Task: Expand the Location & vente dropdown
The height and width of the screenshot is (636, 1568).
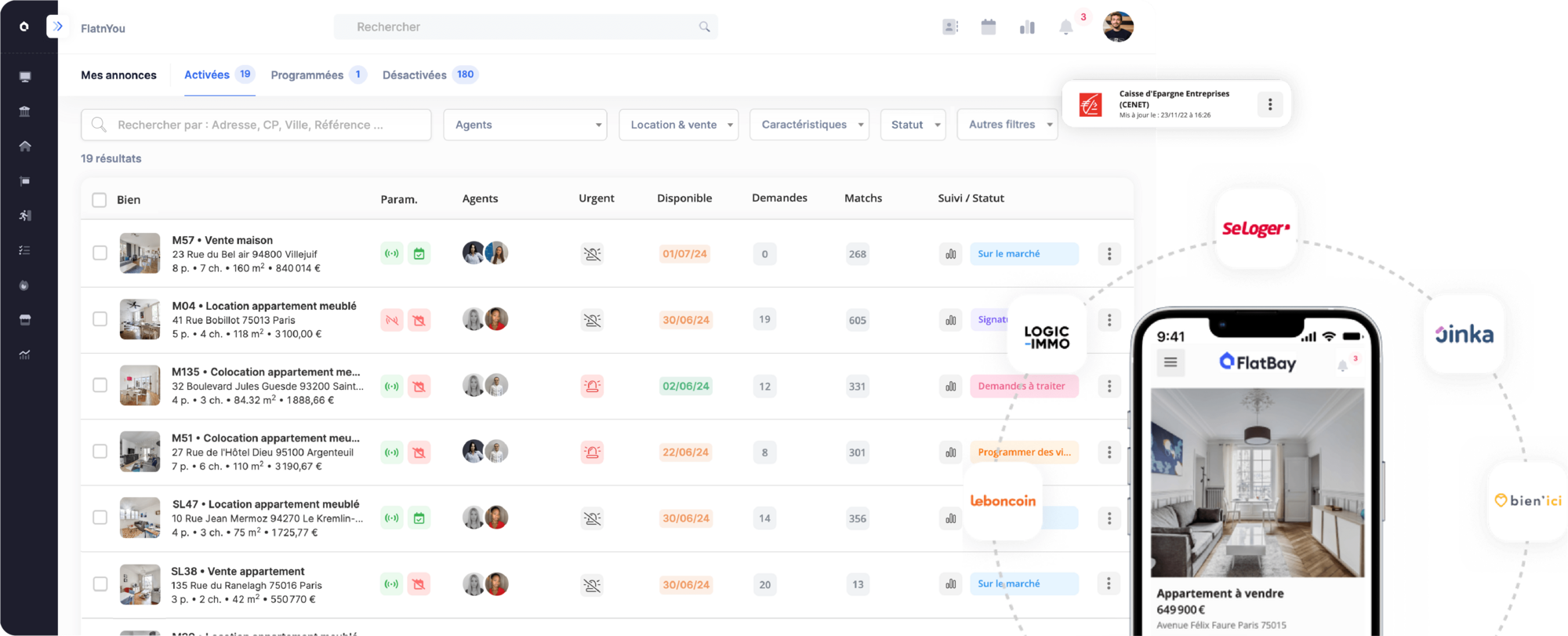Action: (678, 125)
